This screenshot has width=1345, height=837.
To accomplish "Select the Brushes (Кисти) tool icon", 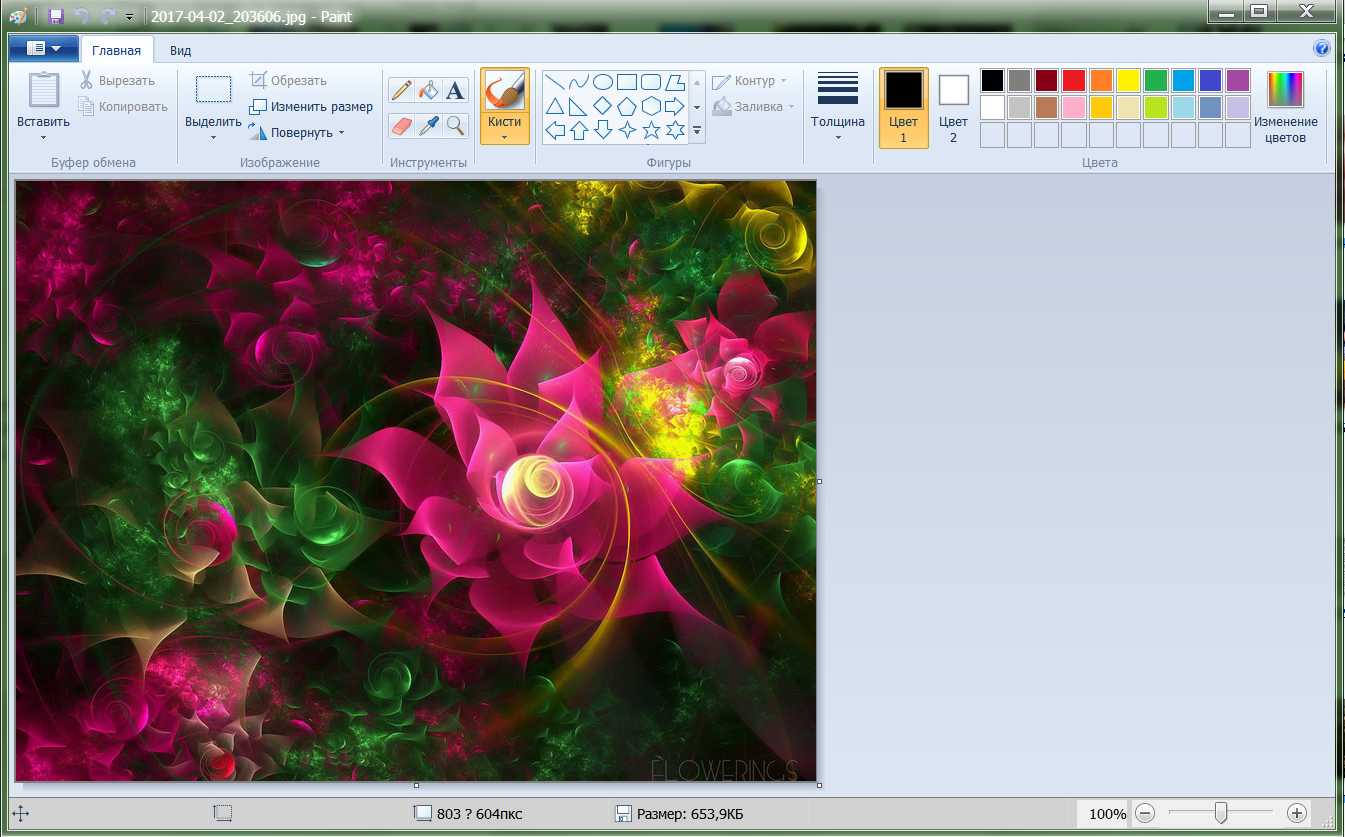I will coord(505,90).
